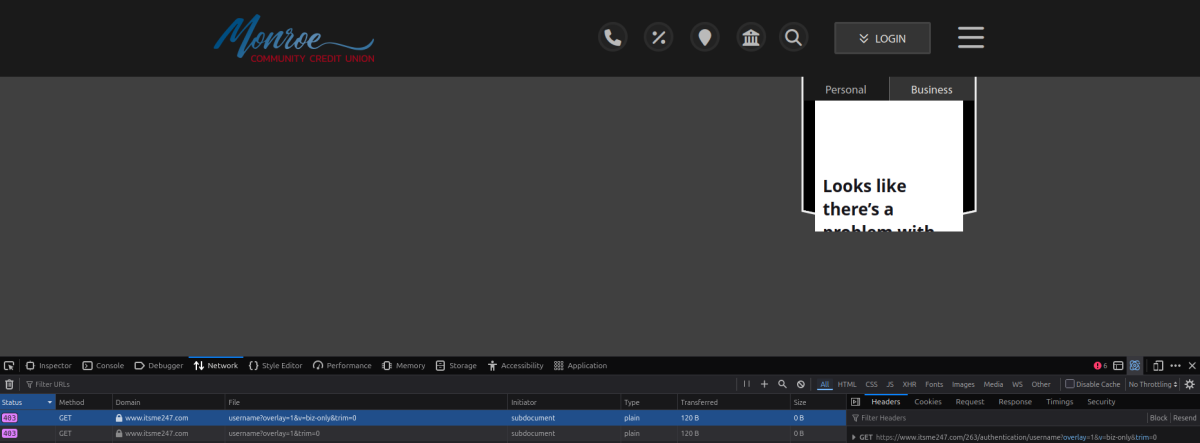This screenshot has width=1200, height=443.
Task: Select the Response details tab
Action: coord(1015,402)
